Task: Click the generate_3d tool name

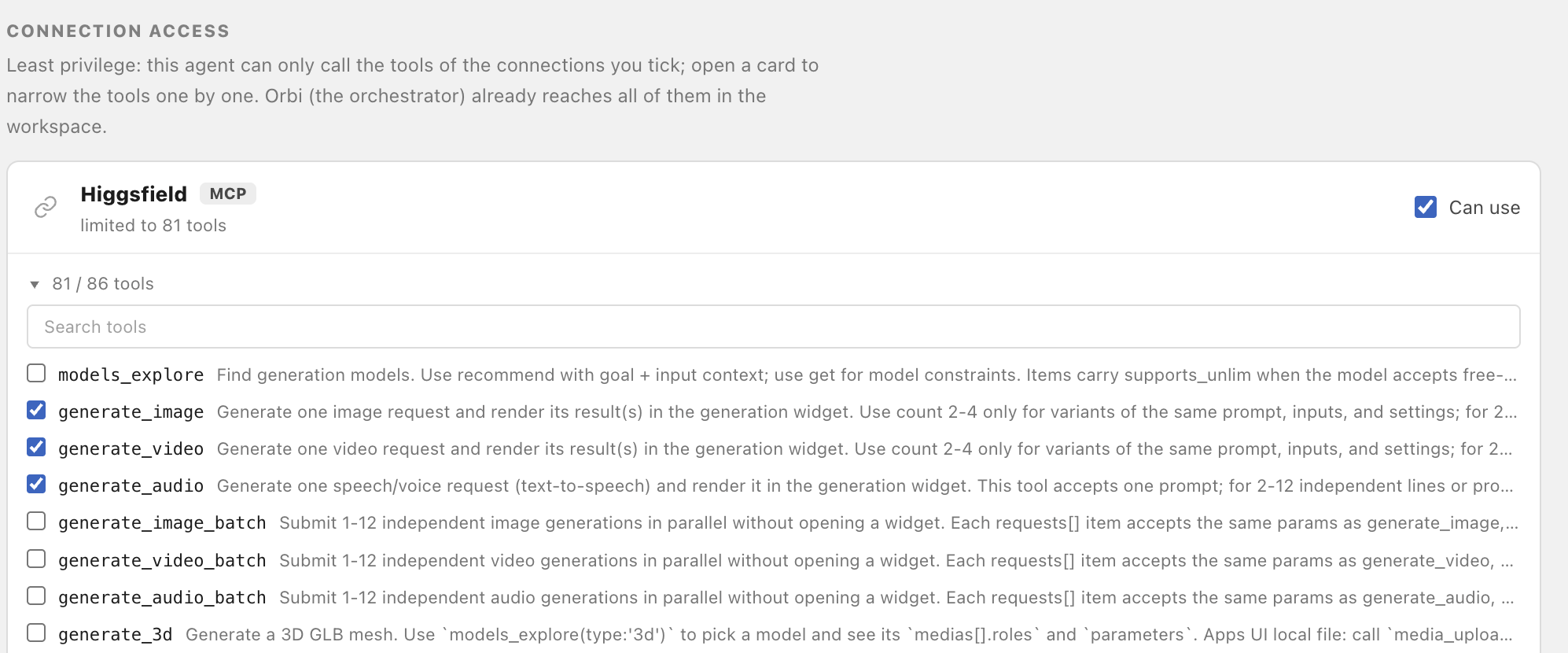Action: pos(115,635)
